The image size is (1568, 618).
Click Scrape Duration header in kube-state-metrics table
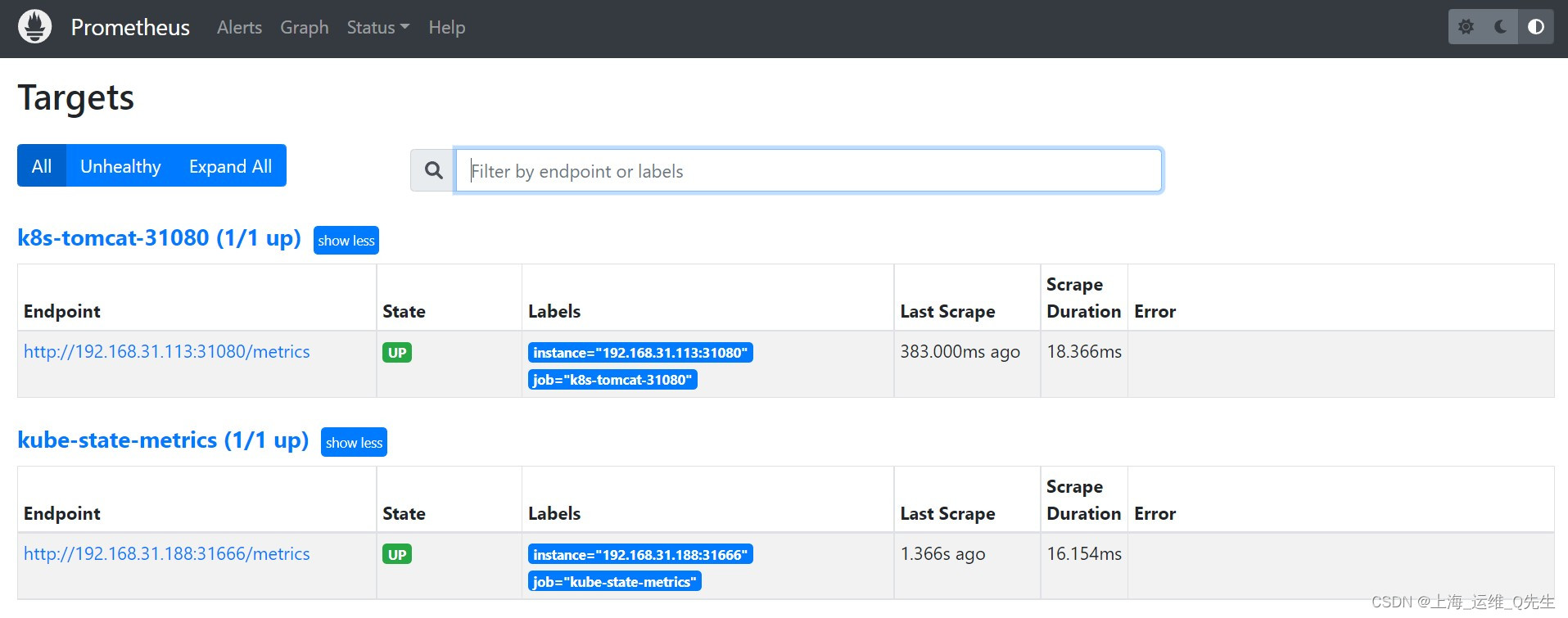point(1083,500)
